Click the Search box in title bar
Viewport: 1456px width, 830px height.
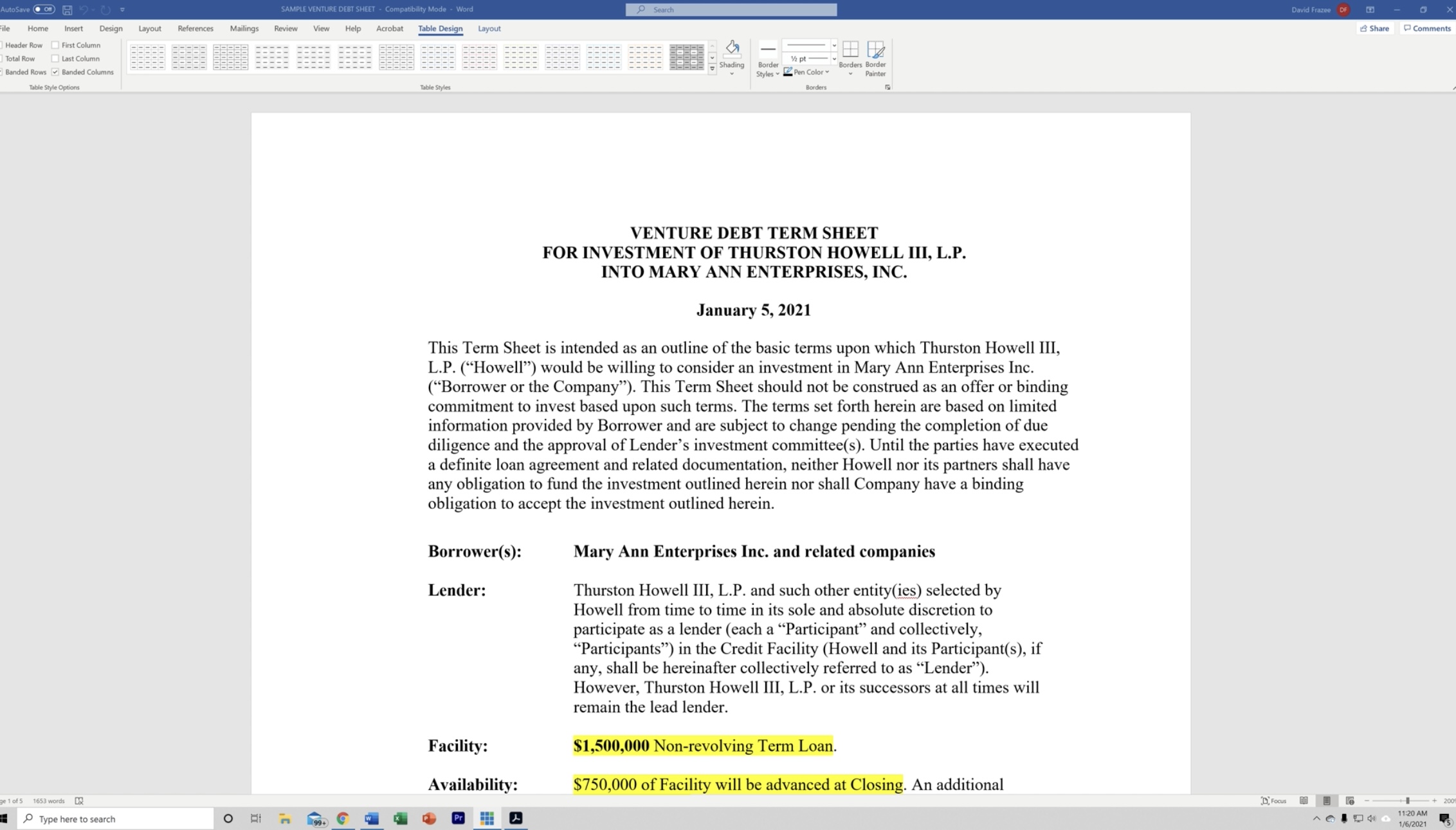(x=731, y=10)
